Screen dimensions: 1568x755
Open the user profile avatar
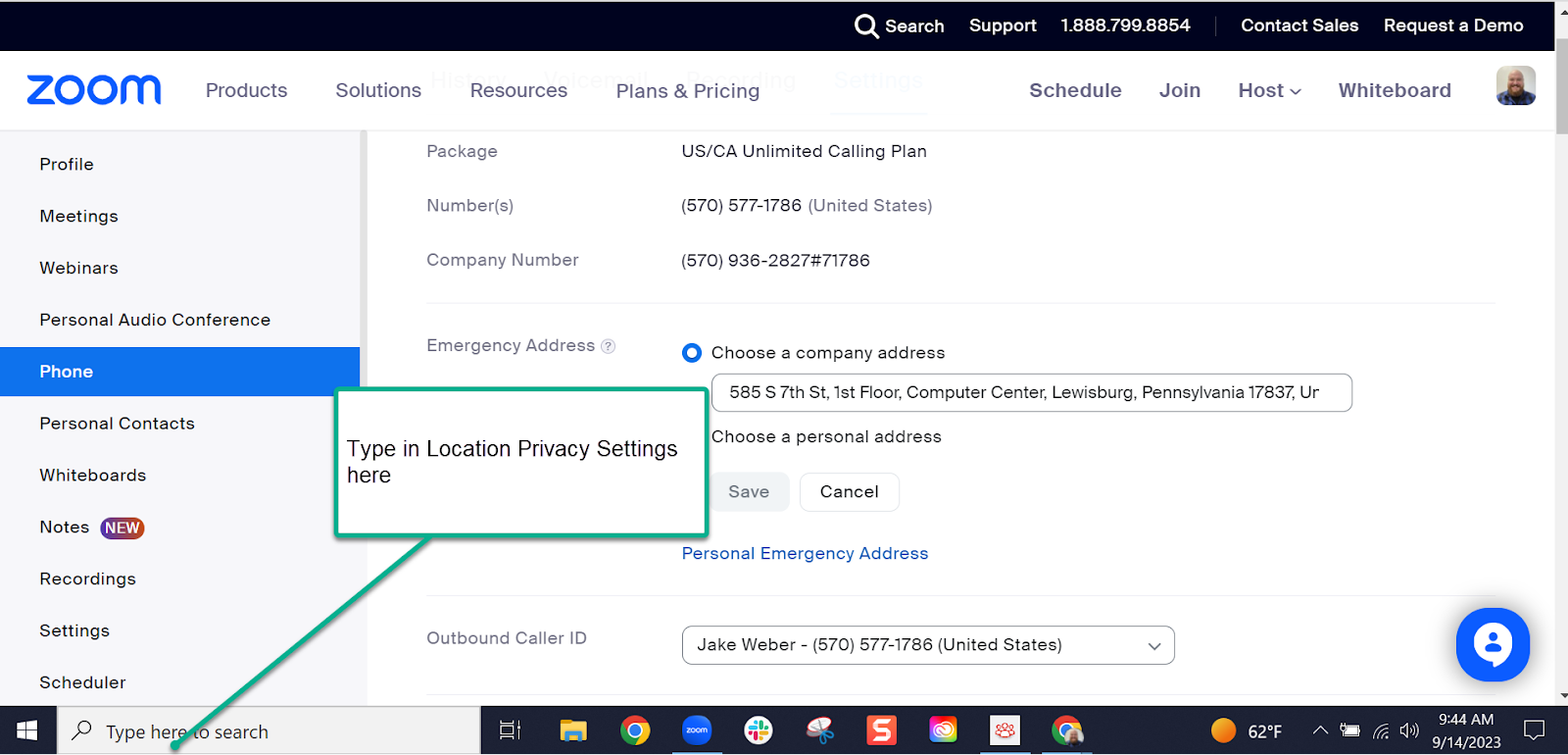tap(1515, 86)
